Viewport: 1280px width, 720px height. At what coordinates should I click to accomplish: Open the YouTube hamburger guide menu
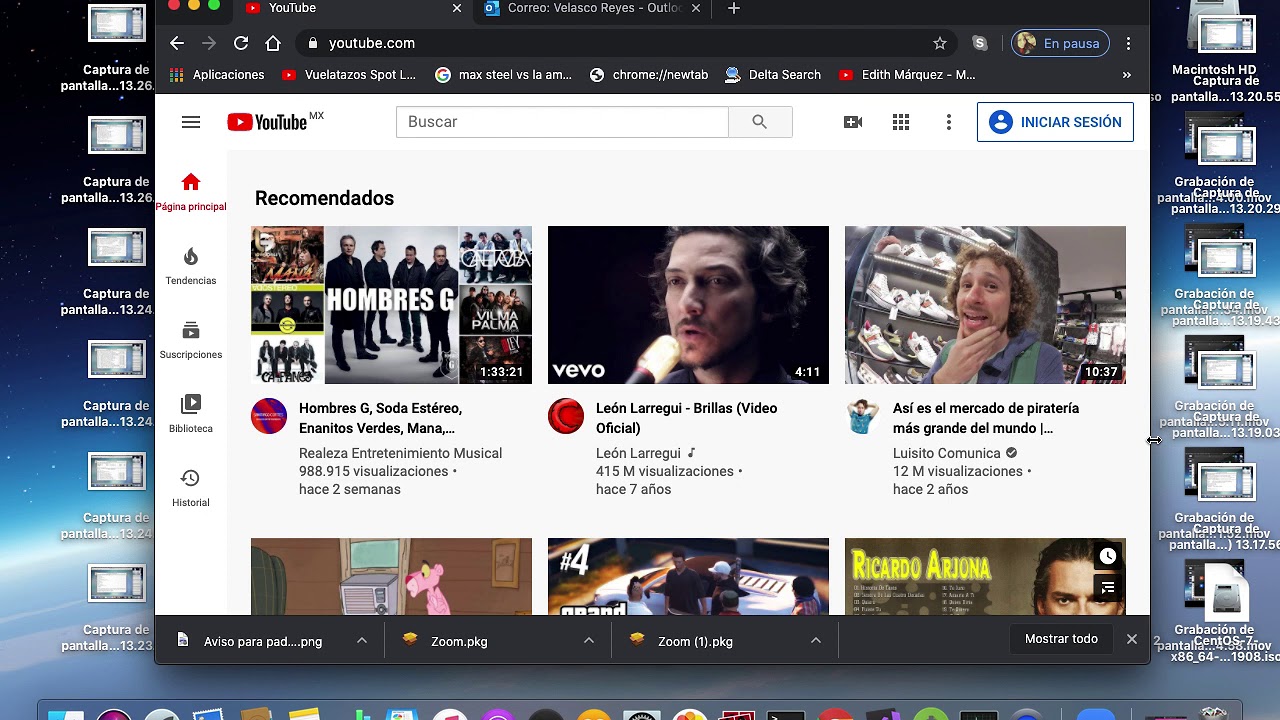[191, 122]
